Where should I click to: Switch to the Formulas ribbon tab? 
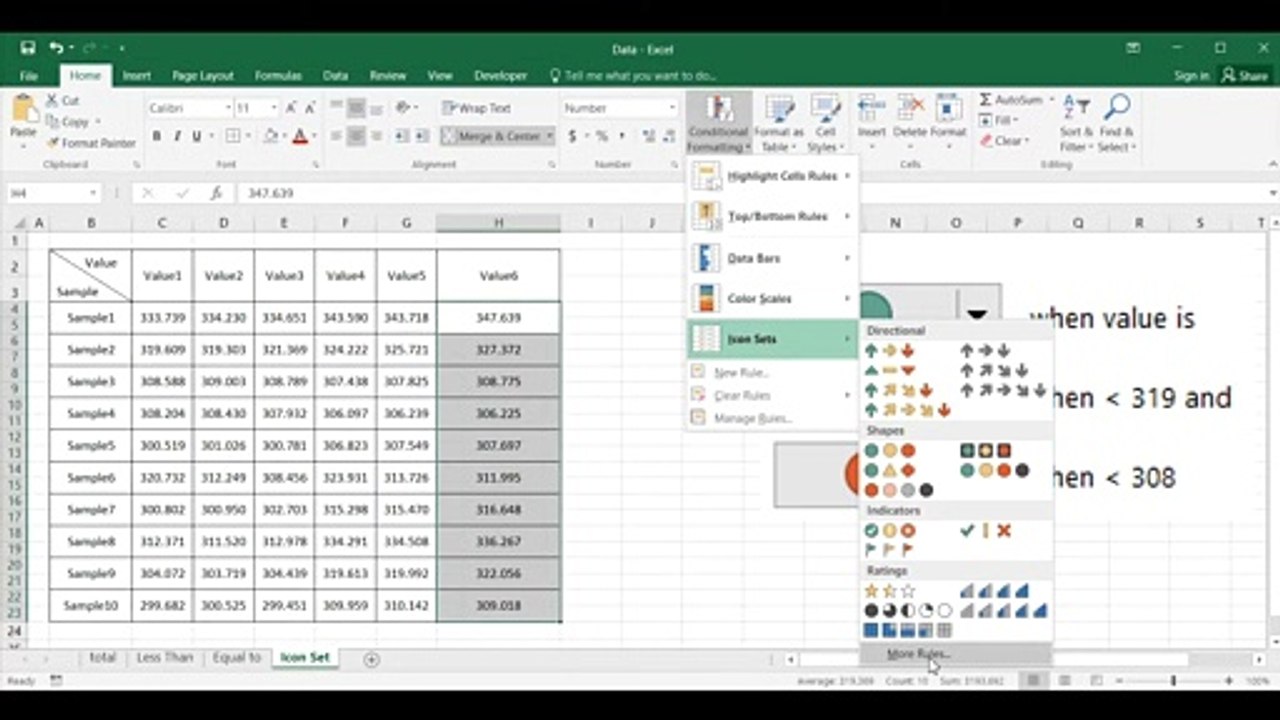[x=278, y=76]
